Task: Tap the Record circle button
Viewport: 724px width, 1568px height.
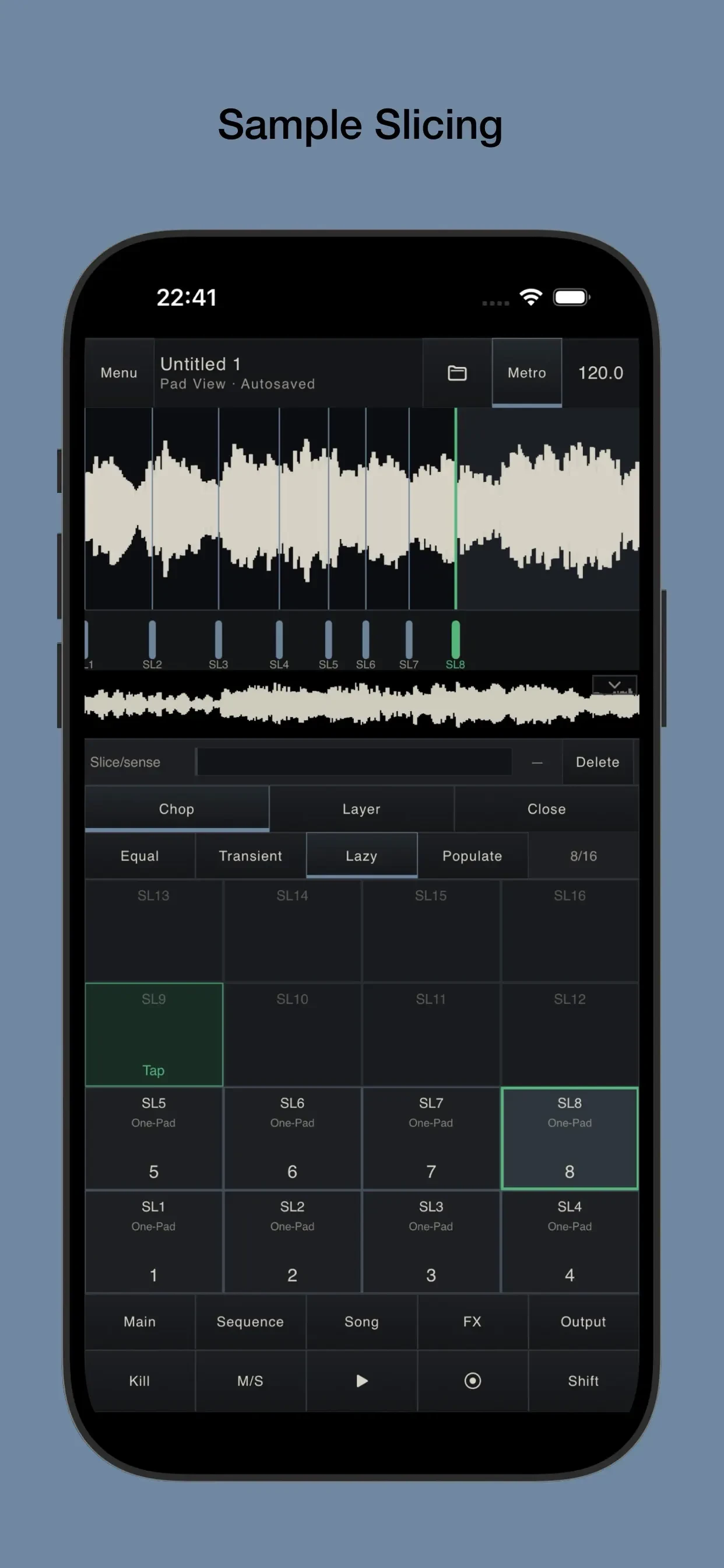Action: tap(472, 1381)
